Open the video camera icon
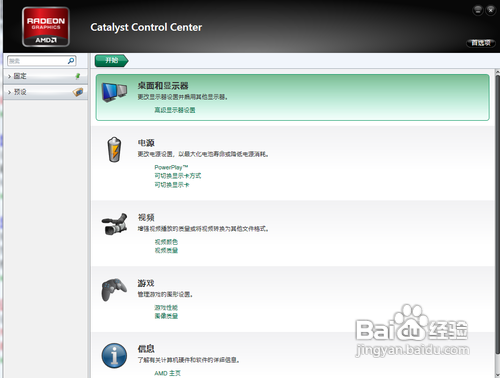Viewport: 500px width, 378px height. 114,224
